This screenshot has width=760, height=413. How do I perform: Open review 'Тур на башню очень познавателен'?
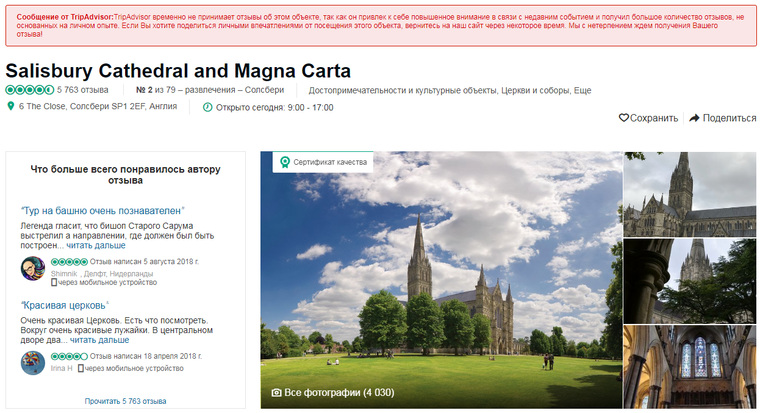tap(103, 211)
